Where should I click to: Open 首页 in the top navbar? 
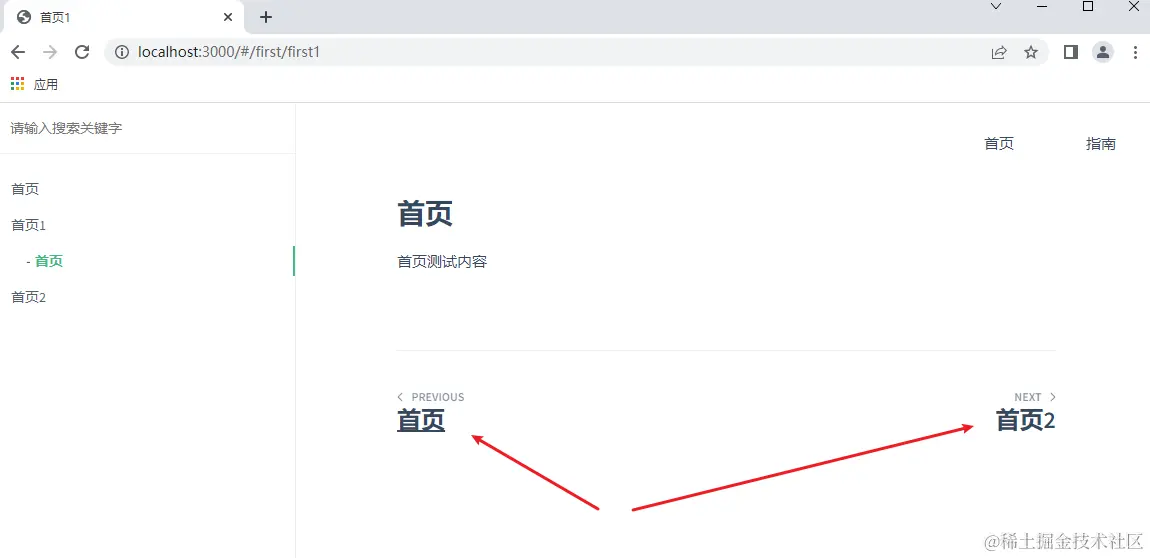point(999,144)
